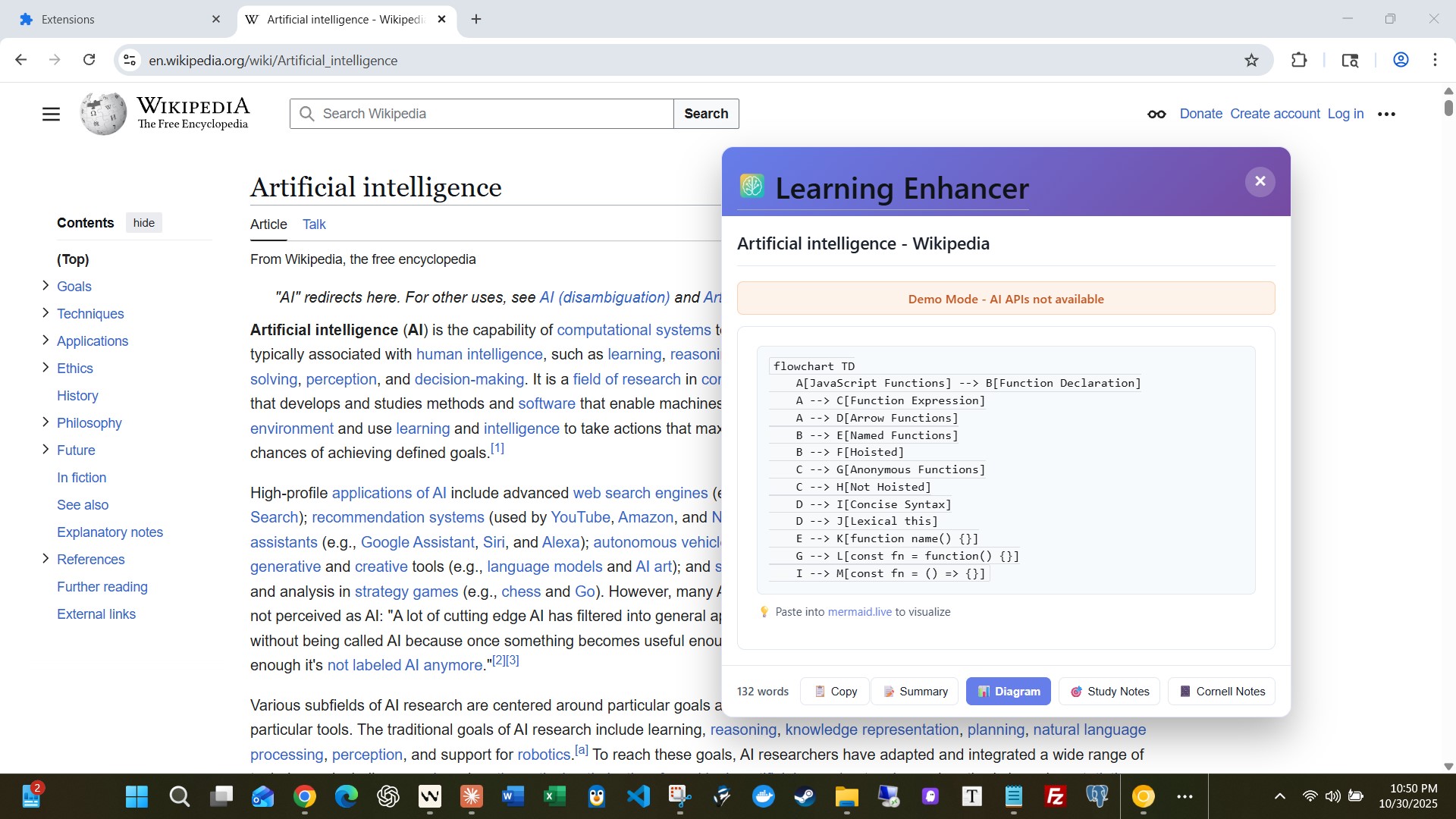
Task: Click the Wikipedia appearance glasses icon
Action: pyautogui.click(x=1156, y=114)
